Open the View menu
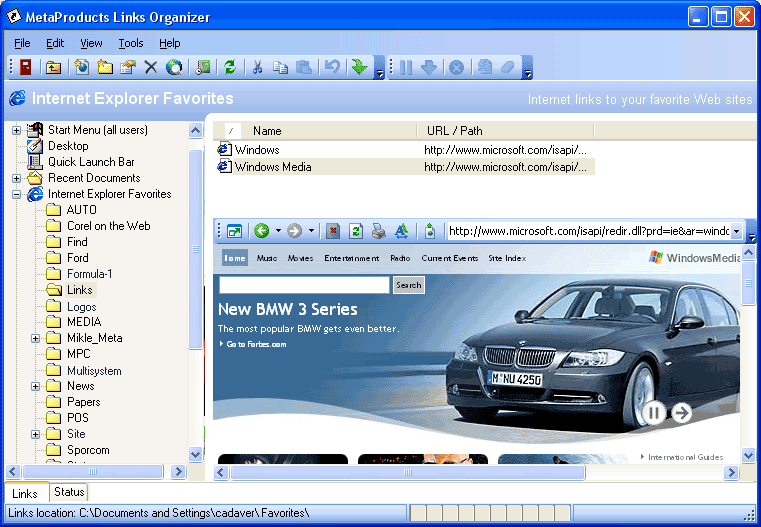 (91, 43)
